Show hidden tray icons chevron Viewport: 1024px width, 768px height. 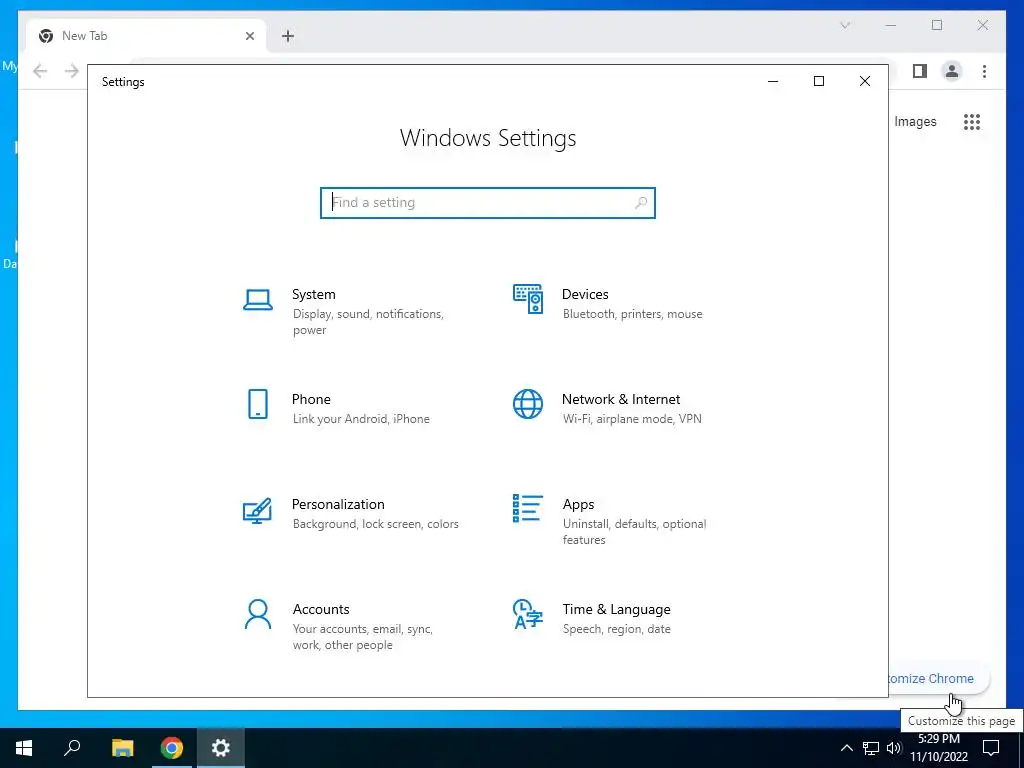coord(846,748)
